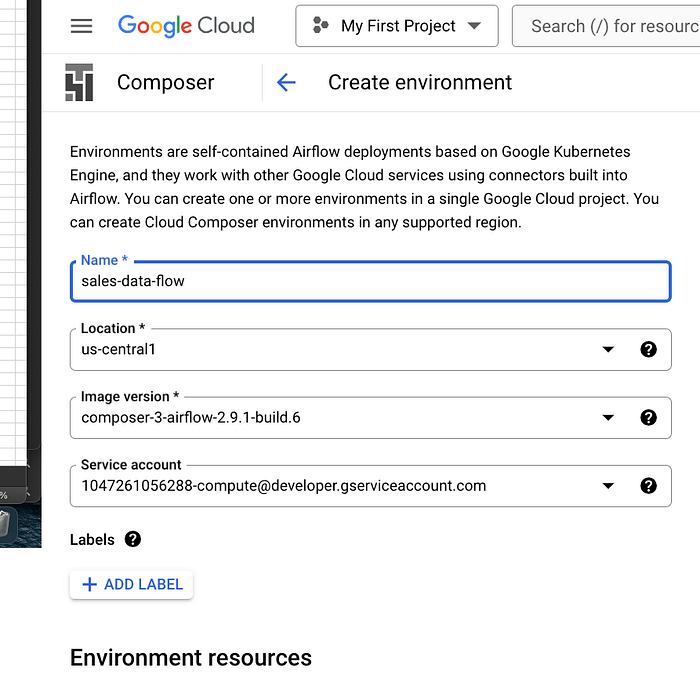The image size is (700, 675).
Task: Click the Create environment heading
Action: (x=420, y=82)
